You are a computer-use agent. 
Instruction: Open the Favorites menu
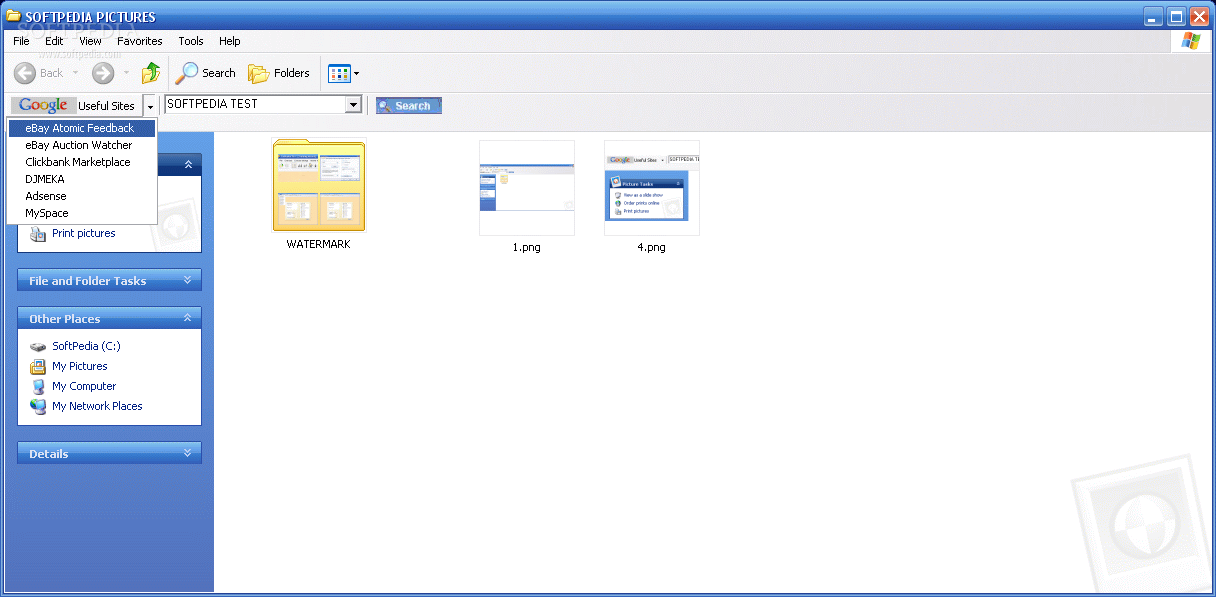coord(140,41)
